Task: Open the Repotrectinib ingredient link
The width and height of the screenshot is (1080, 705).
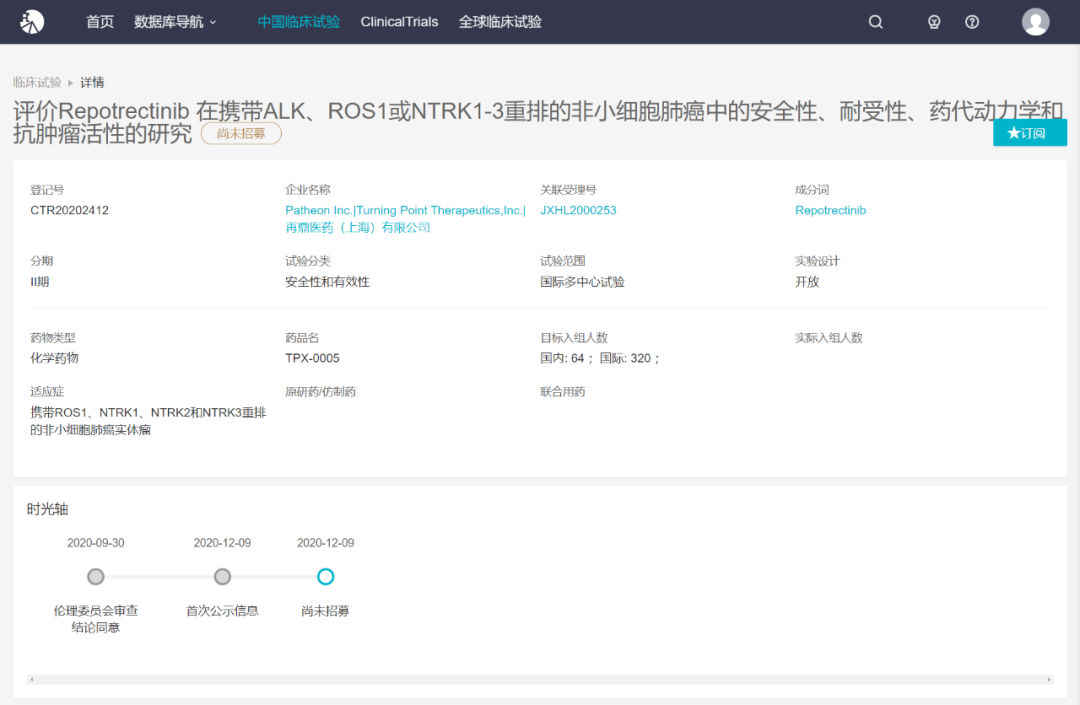Action: [831, 210]
